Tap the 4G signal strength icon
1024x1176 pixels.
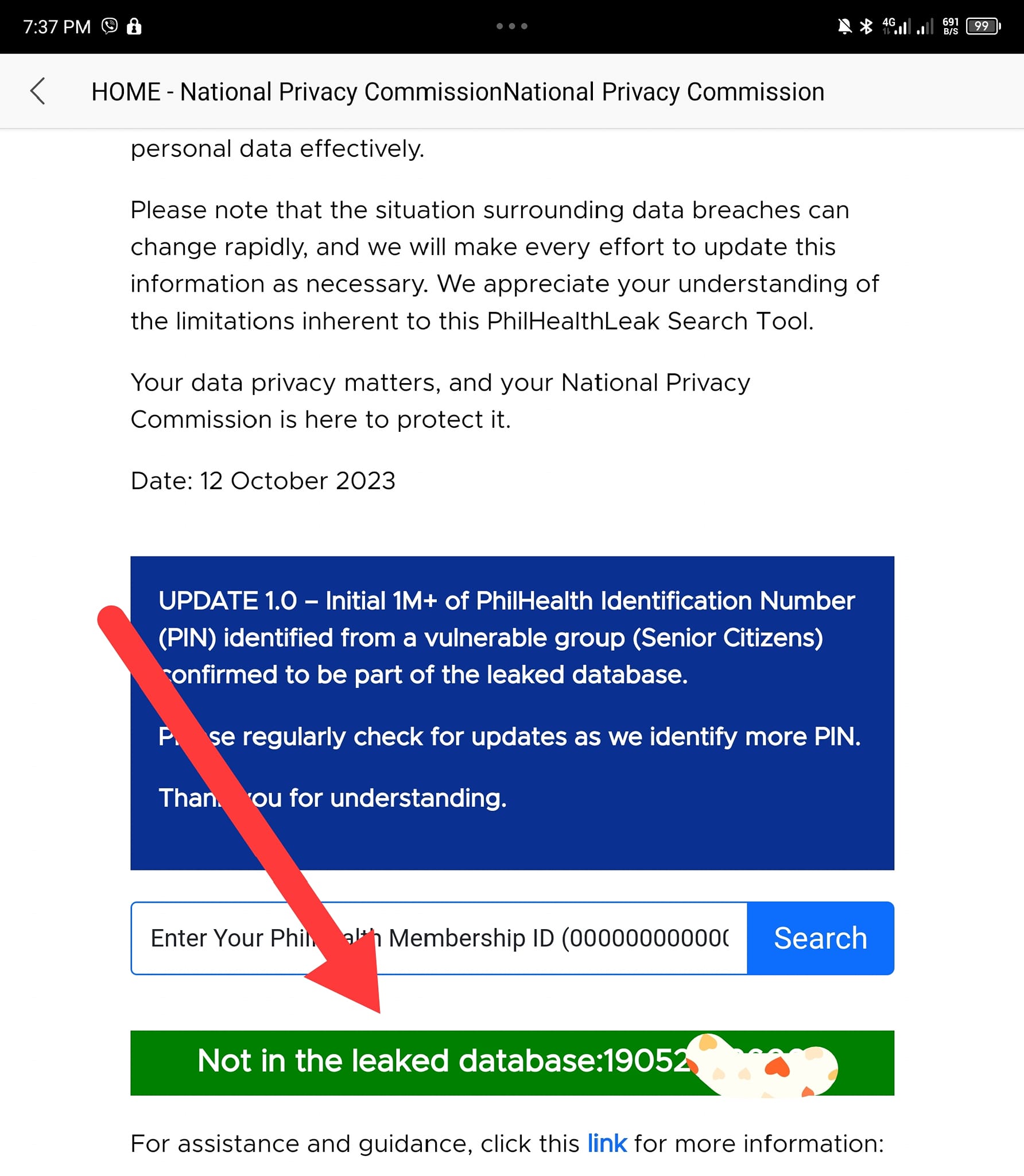tap(896, 26)
